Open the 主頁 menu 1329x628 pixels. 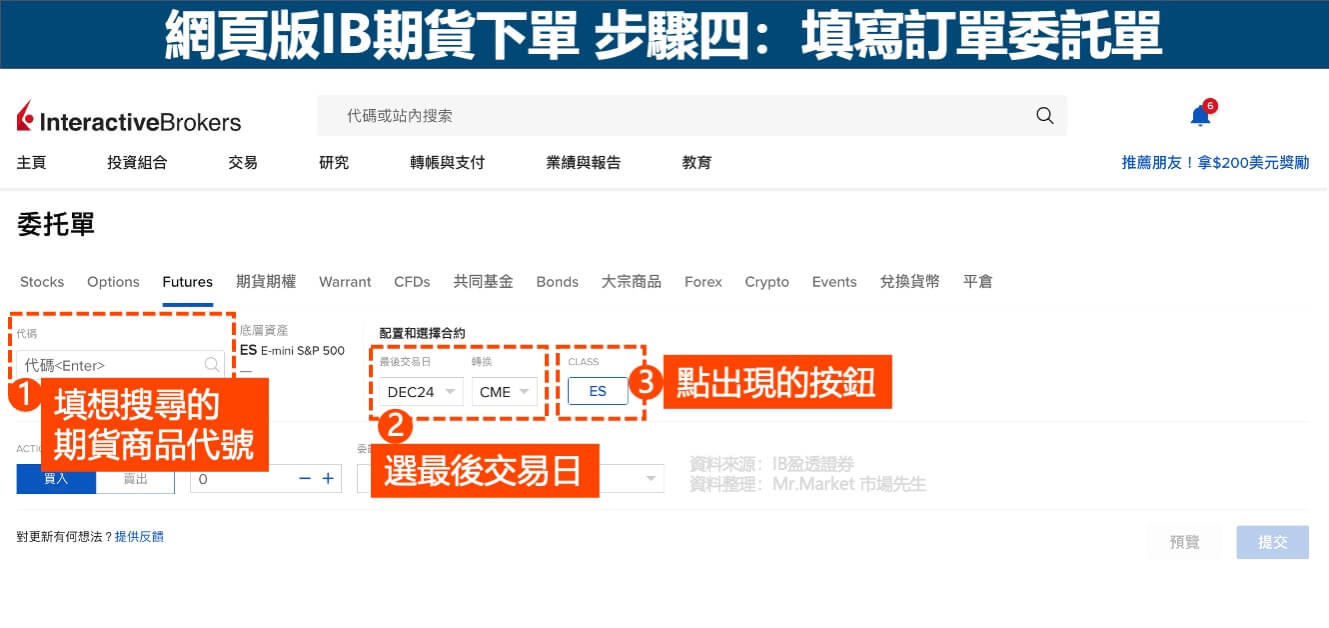point(32,162)
